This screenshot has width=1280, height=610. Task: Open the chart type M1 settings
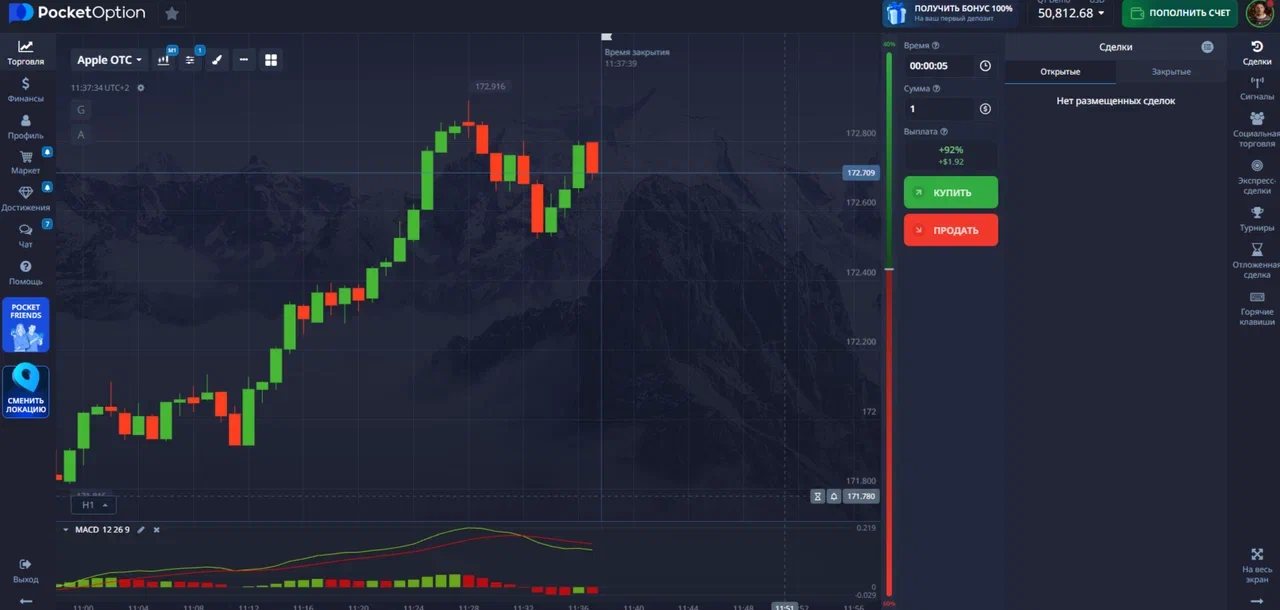click(x=164, y=60)
